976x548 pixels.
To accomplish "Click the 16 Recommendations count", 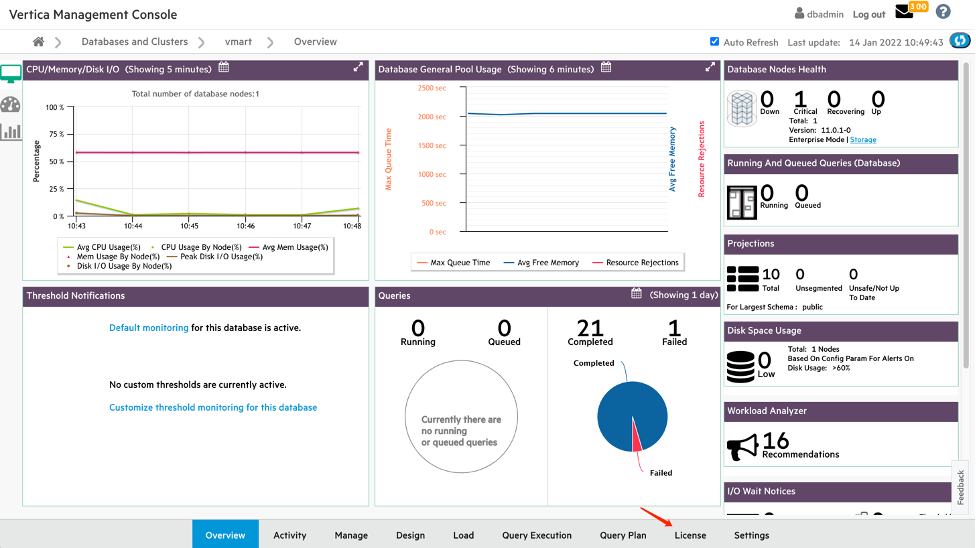I will 776,441.
